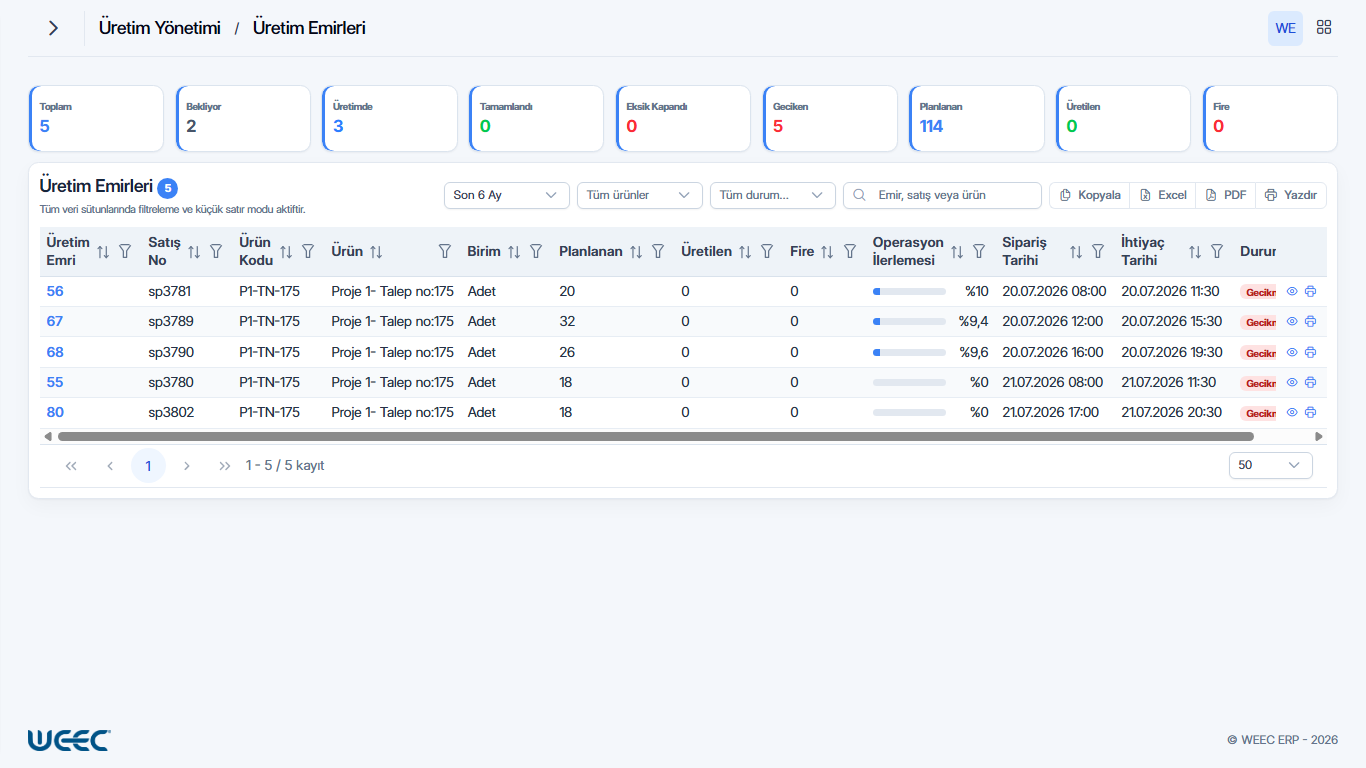
Task: Open production order 68
Action: [x=55, y=352]
